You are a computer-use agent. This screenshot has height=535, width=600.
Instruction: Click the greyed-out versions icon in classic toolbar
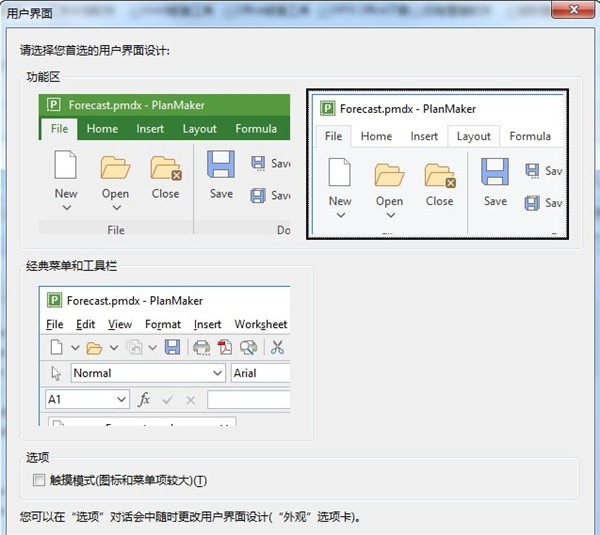[134, 347]
